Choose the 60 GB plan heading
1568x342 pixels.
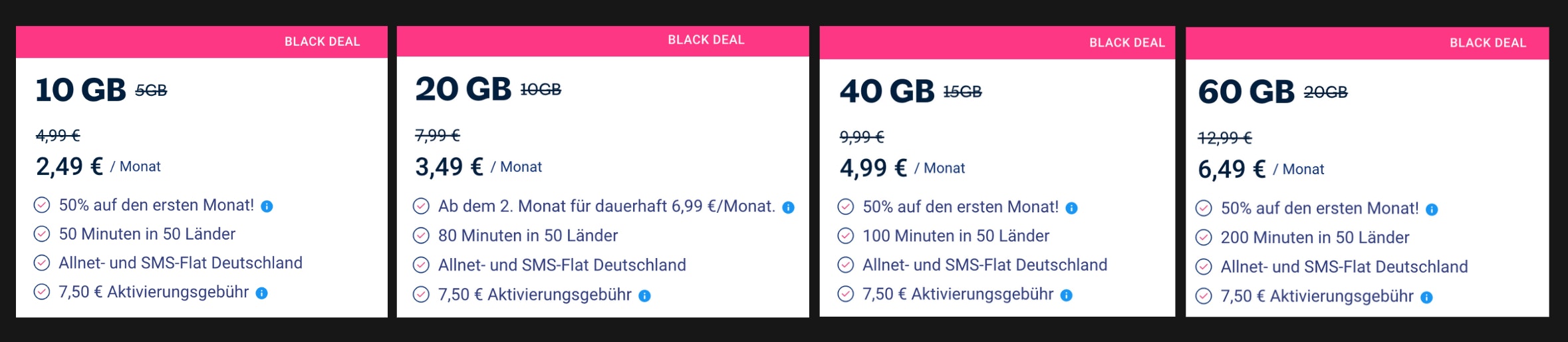(1245, 92)
